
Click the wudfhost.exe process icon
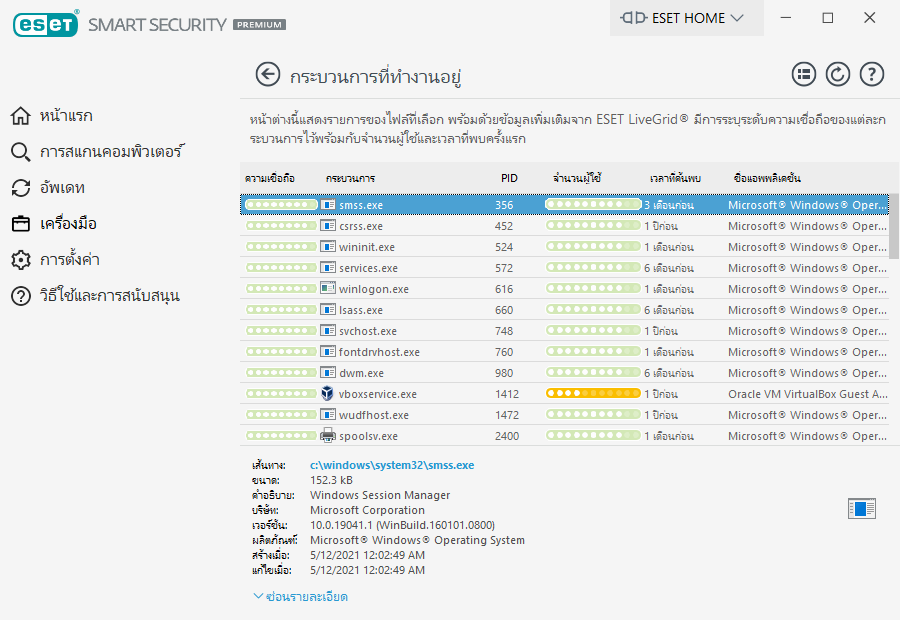coord(328,414)
